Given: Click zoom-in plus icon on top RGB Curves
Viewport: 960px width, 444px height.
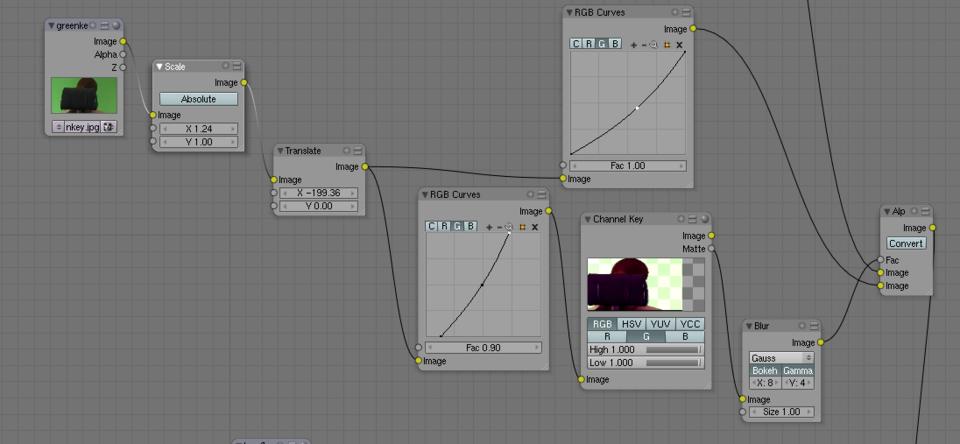Looking at the screenshot, I should coord(633,44).
